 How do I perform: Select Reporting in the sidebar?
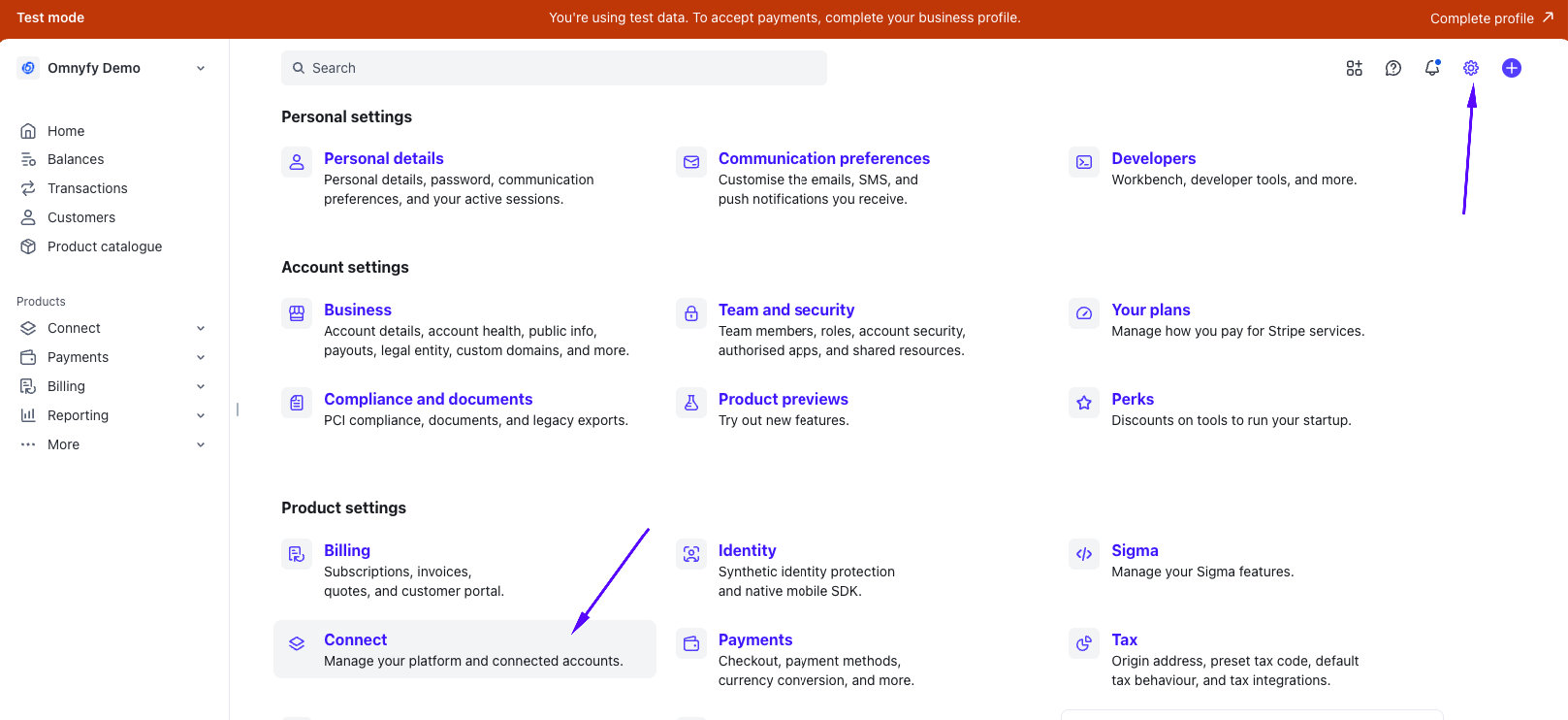pyautogui.click(x=78, y=415)
